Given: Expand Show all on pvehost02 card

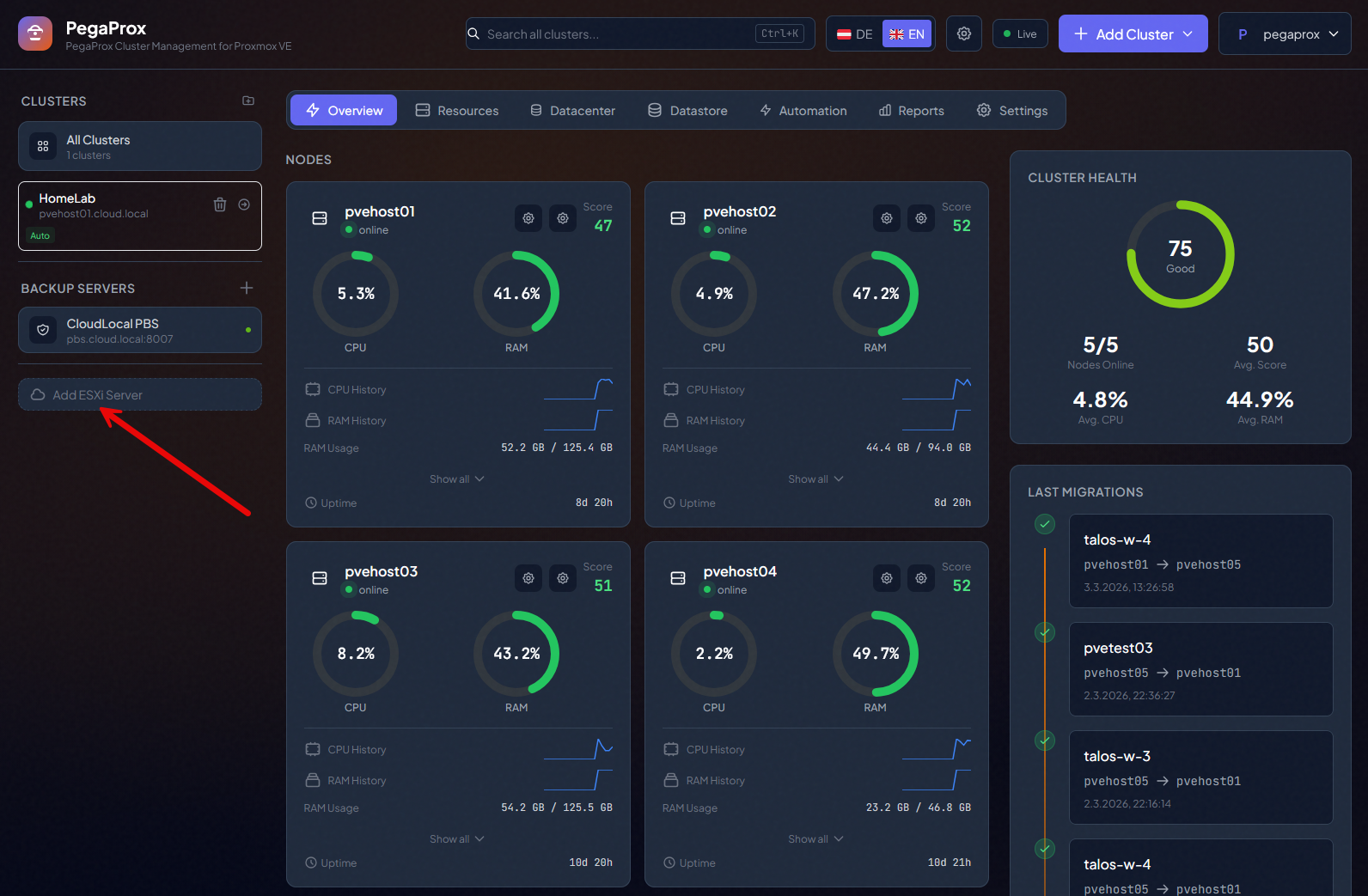Looking at the screenshot, I should (815, 478).
